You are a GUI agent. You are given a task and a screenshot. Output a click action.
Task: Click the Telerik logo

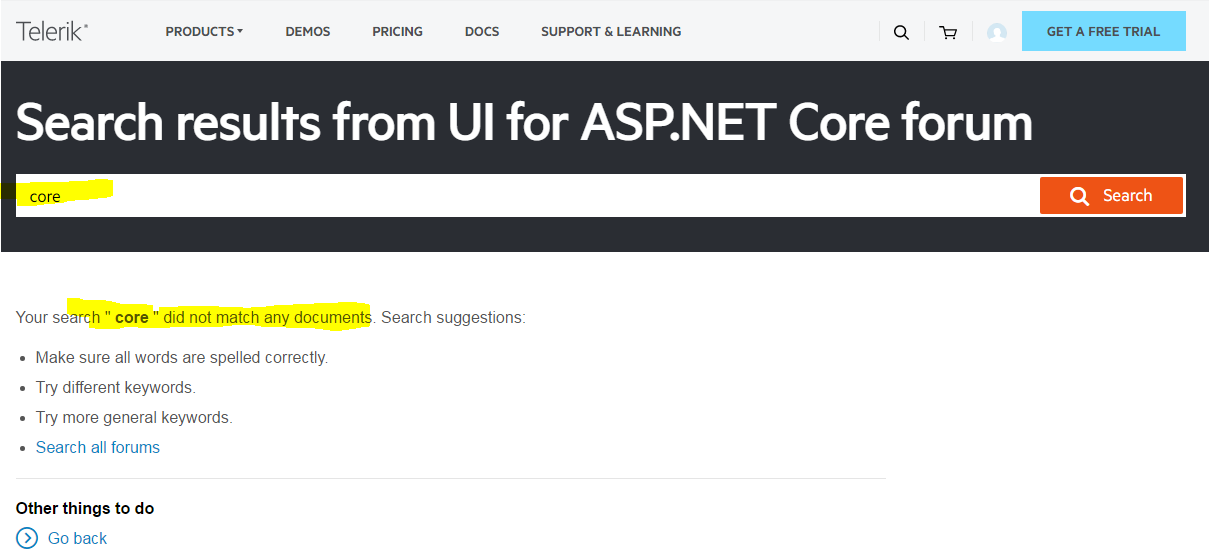pos(52,31)
